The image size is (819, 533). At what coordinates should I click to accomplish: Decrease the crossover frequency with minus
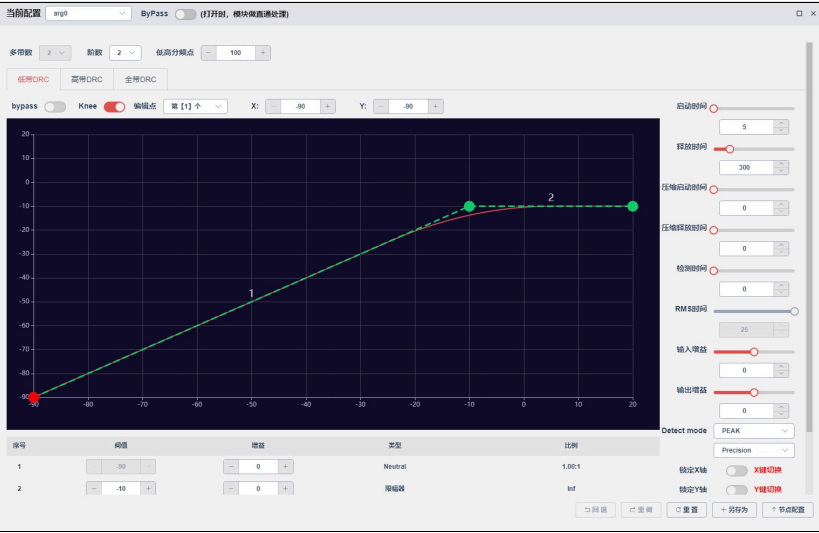(x=209, y=53)
